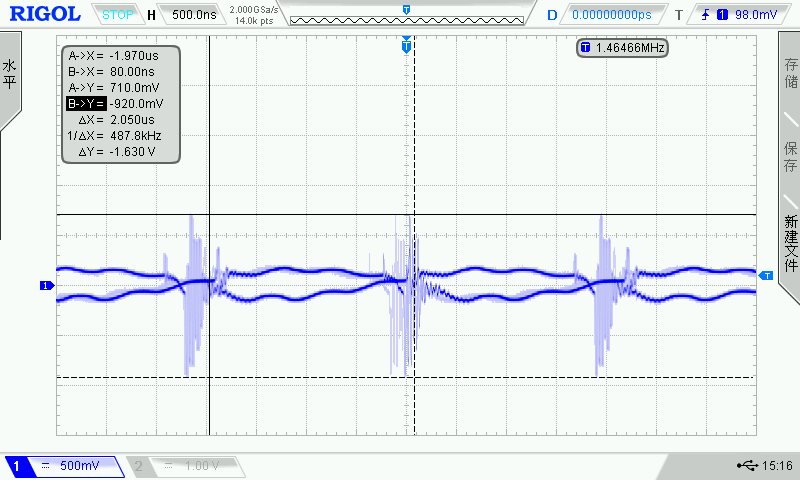Screen dimensions: 800x480
Task: Click the channel 1 ground level marker
Action: [x=47, y=286]
